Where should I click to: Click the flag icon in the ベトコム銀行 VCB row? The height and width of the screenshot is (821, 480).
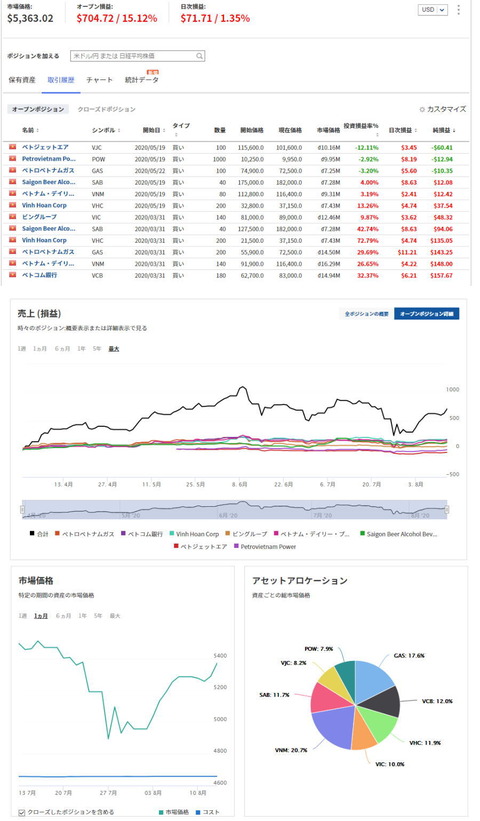coord(13,275)
